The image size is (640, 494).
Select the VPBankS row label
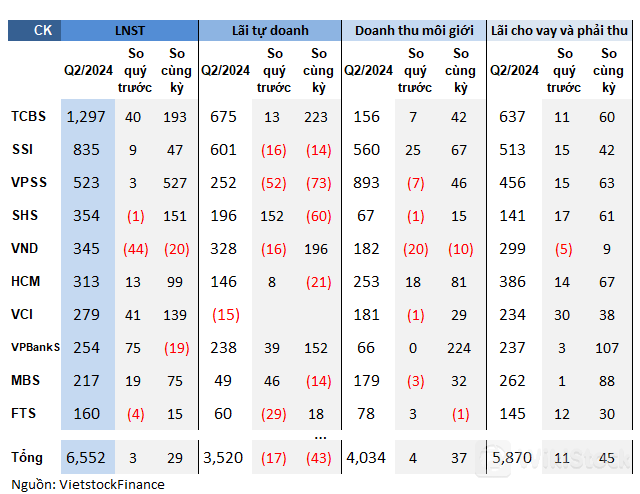coord(35,348)
